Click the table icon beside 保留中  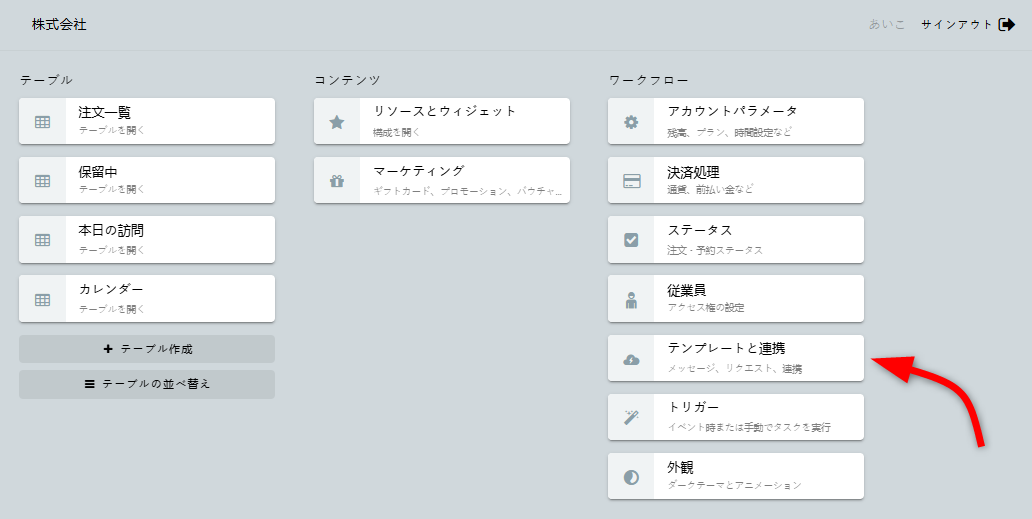click(42, 181)
